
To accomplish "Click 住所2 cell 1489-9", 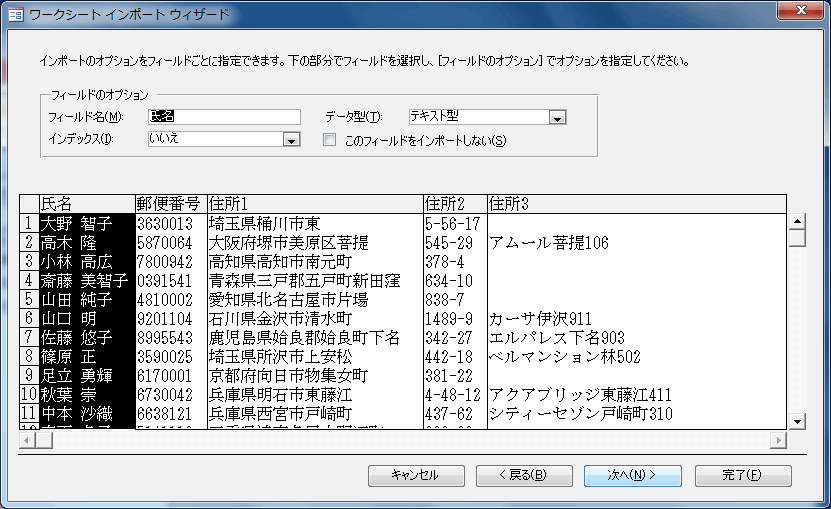I will click(455, 319).
